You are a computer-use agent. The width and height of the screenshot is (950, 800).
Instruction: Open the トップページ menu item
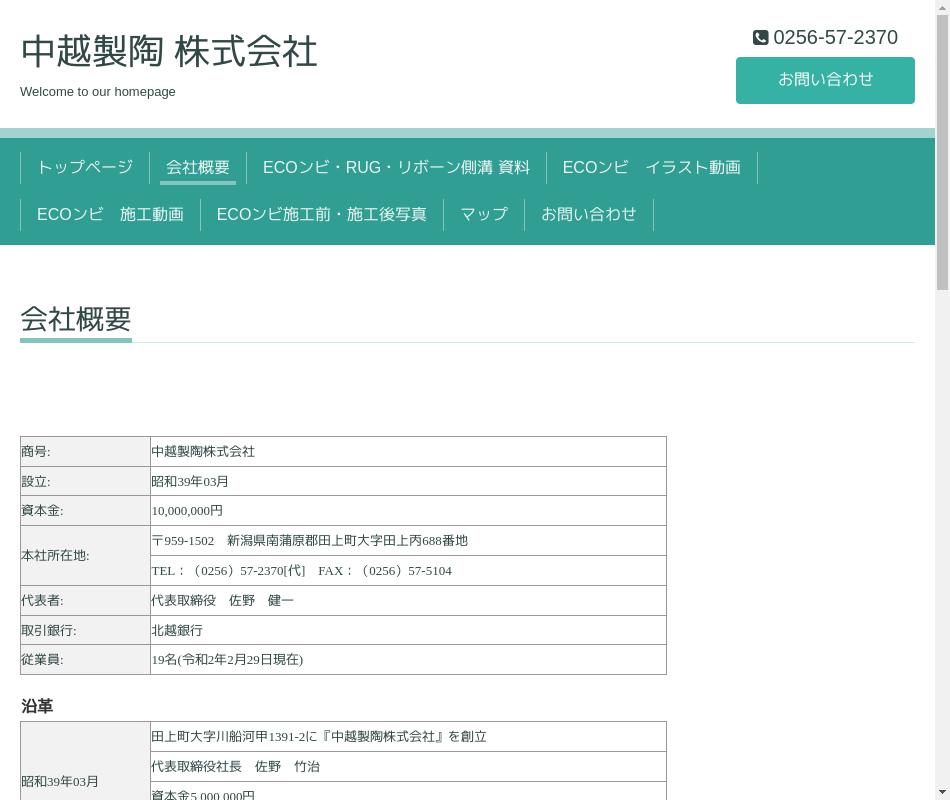pos(85,168)
